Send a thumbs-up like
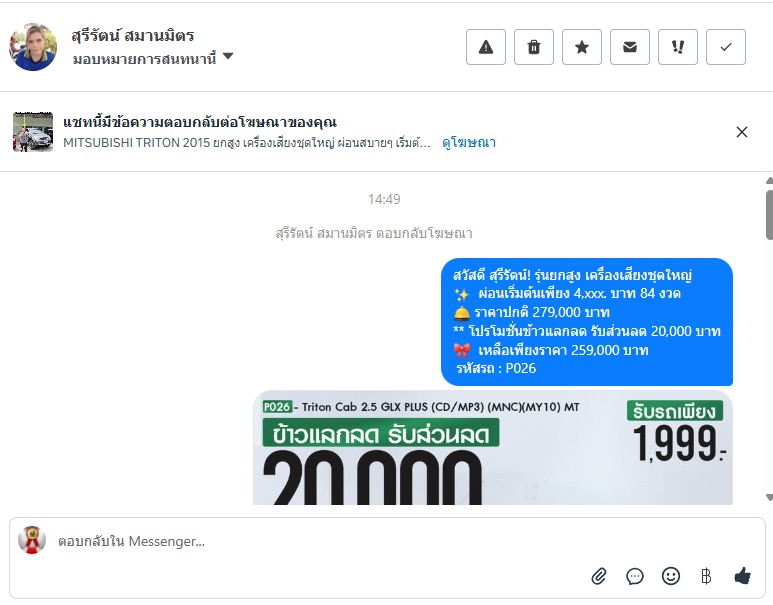The image size is (773, 605). pyautogui.click(x=742, y=575)
